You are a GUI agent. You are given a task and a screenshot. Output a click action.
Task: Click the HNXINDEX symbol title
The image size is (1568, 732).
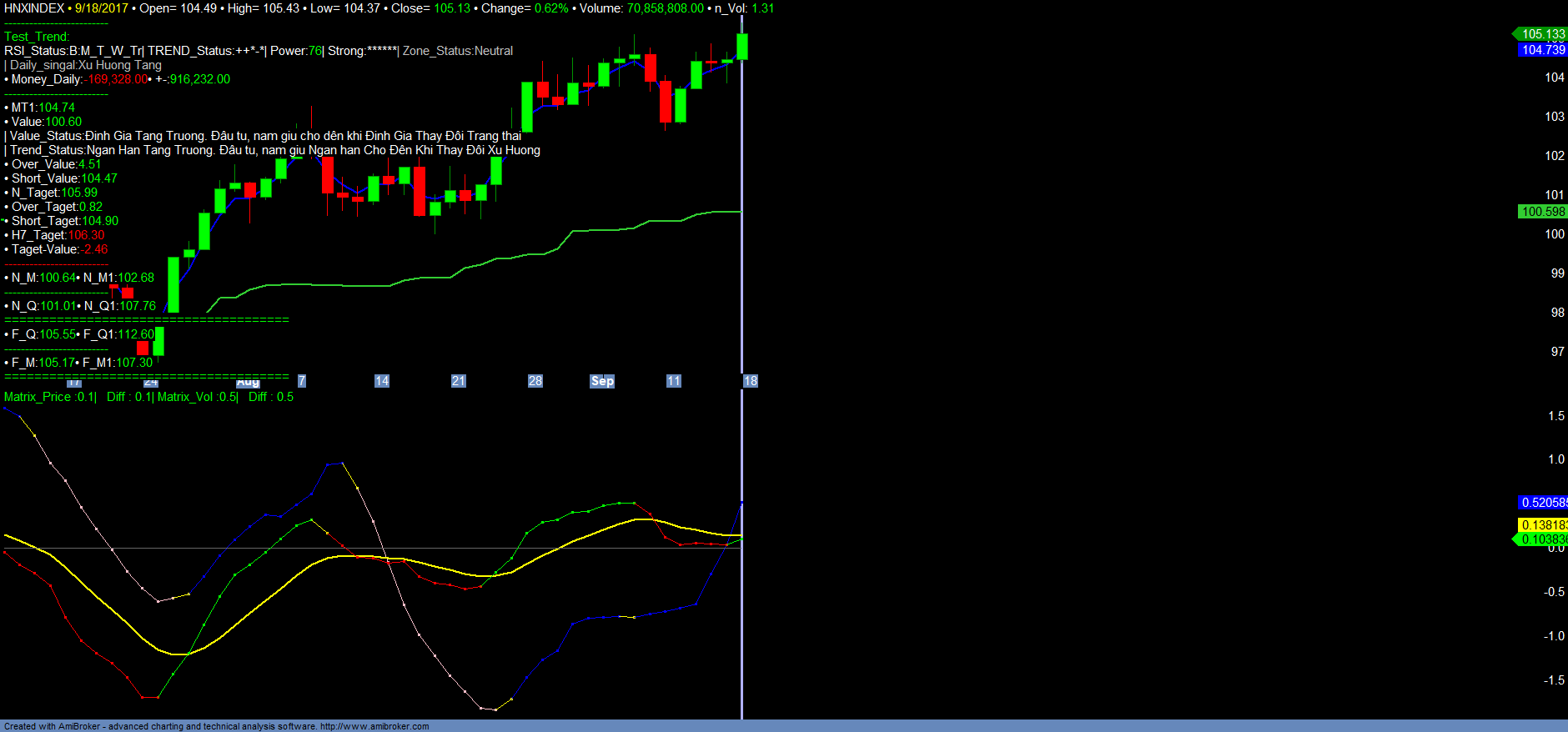(x=34, y=8)
